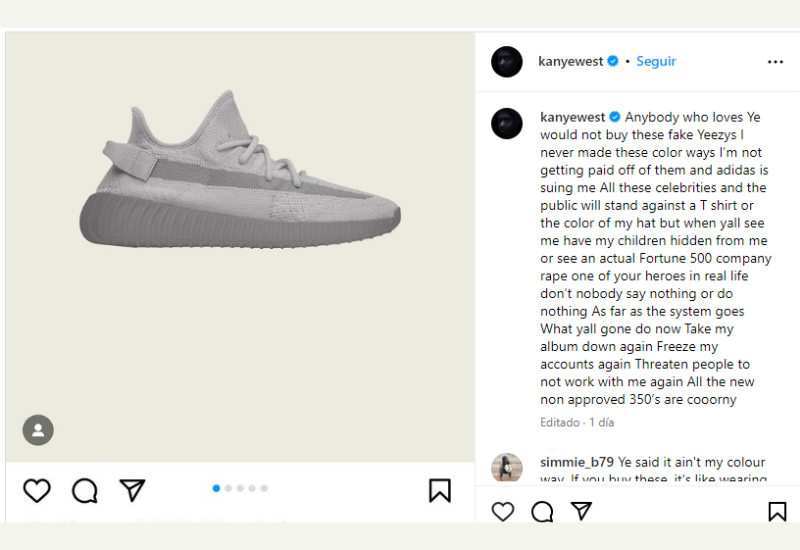Select the third carousel indicator dot
This screenshot has height=550, width=800.
240,488
